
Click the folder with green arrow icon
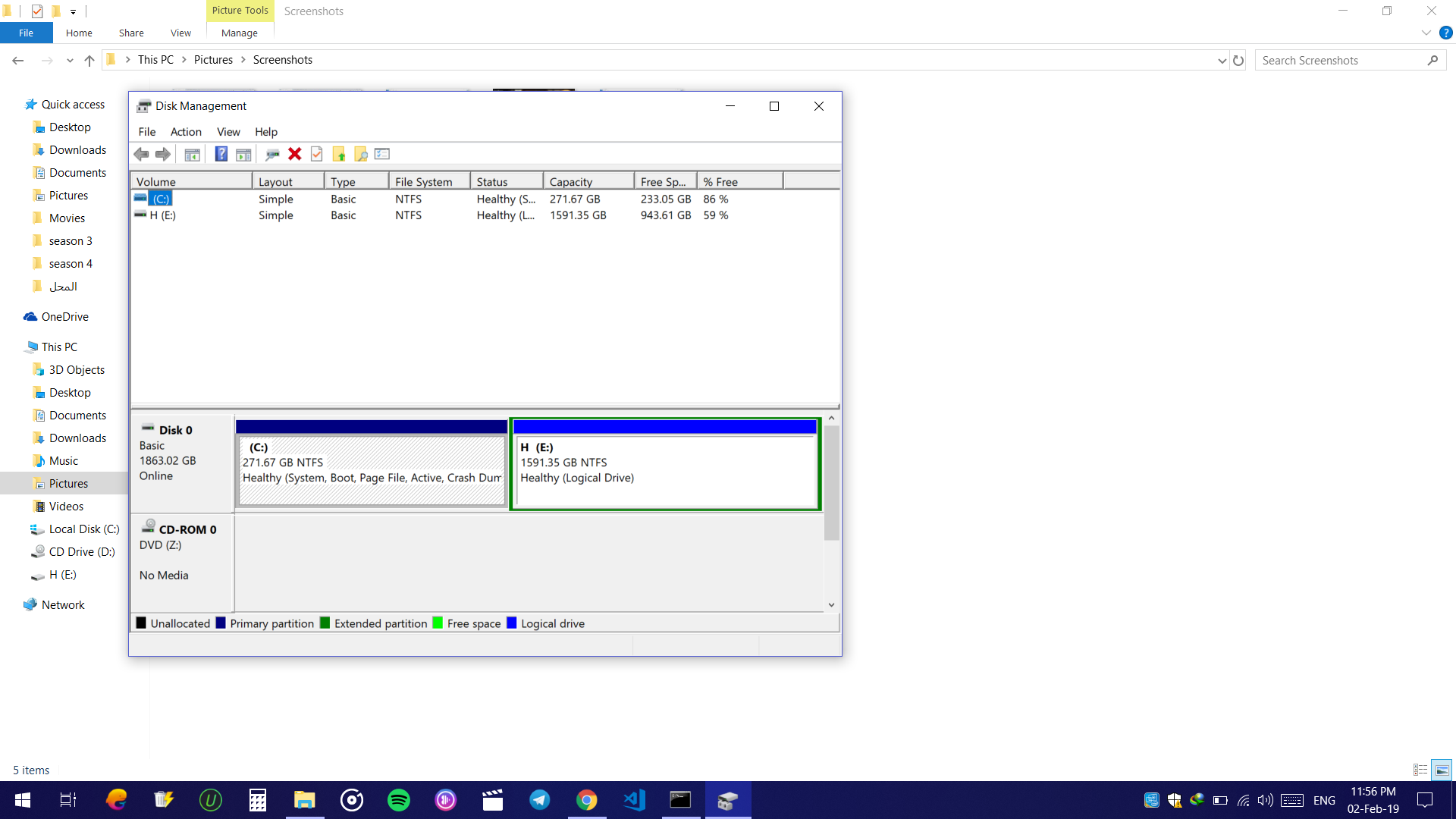(x=339, y=154)
